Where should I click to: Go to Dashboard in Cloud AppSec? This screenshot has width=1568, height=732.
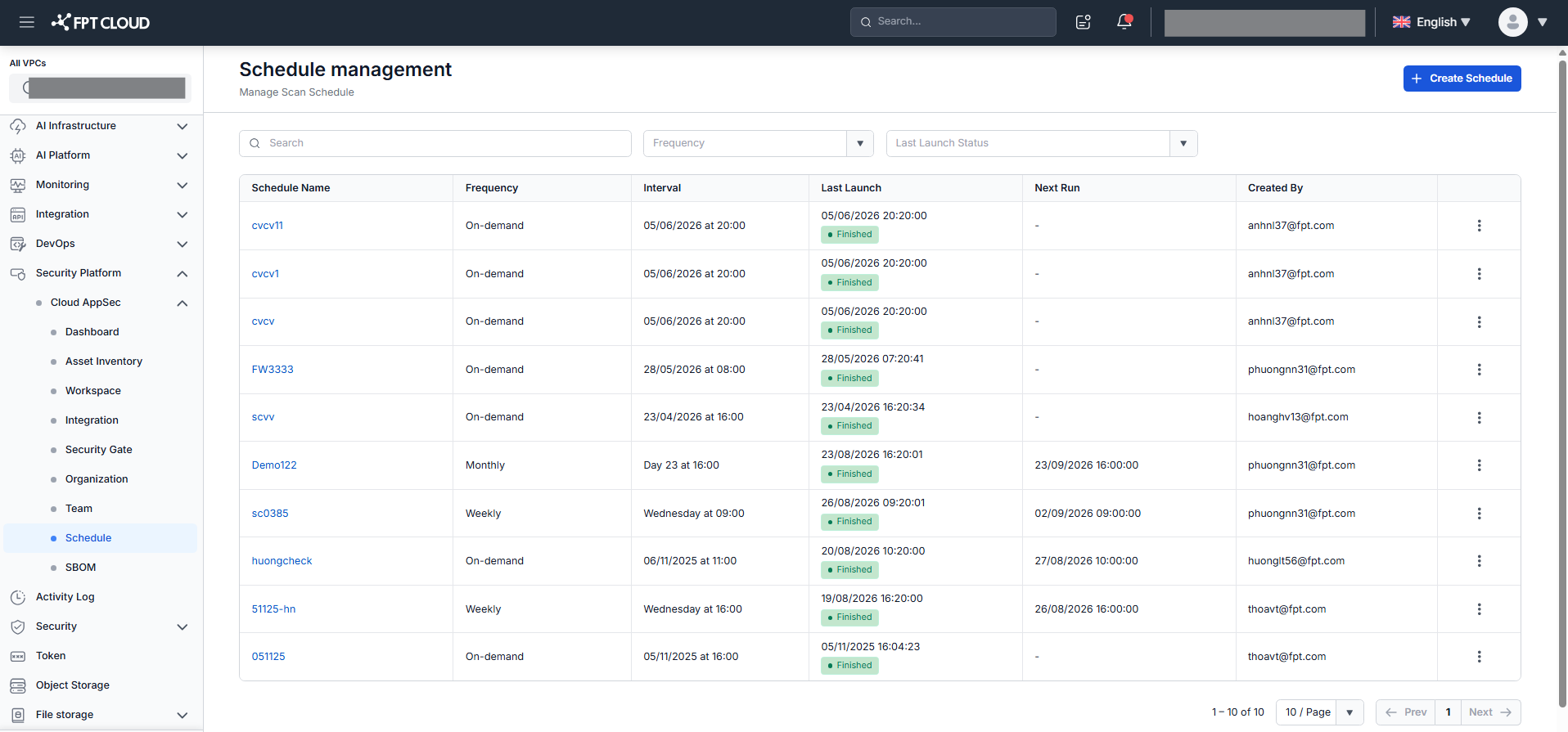pos(92,332)
